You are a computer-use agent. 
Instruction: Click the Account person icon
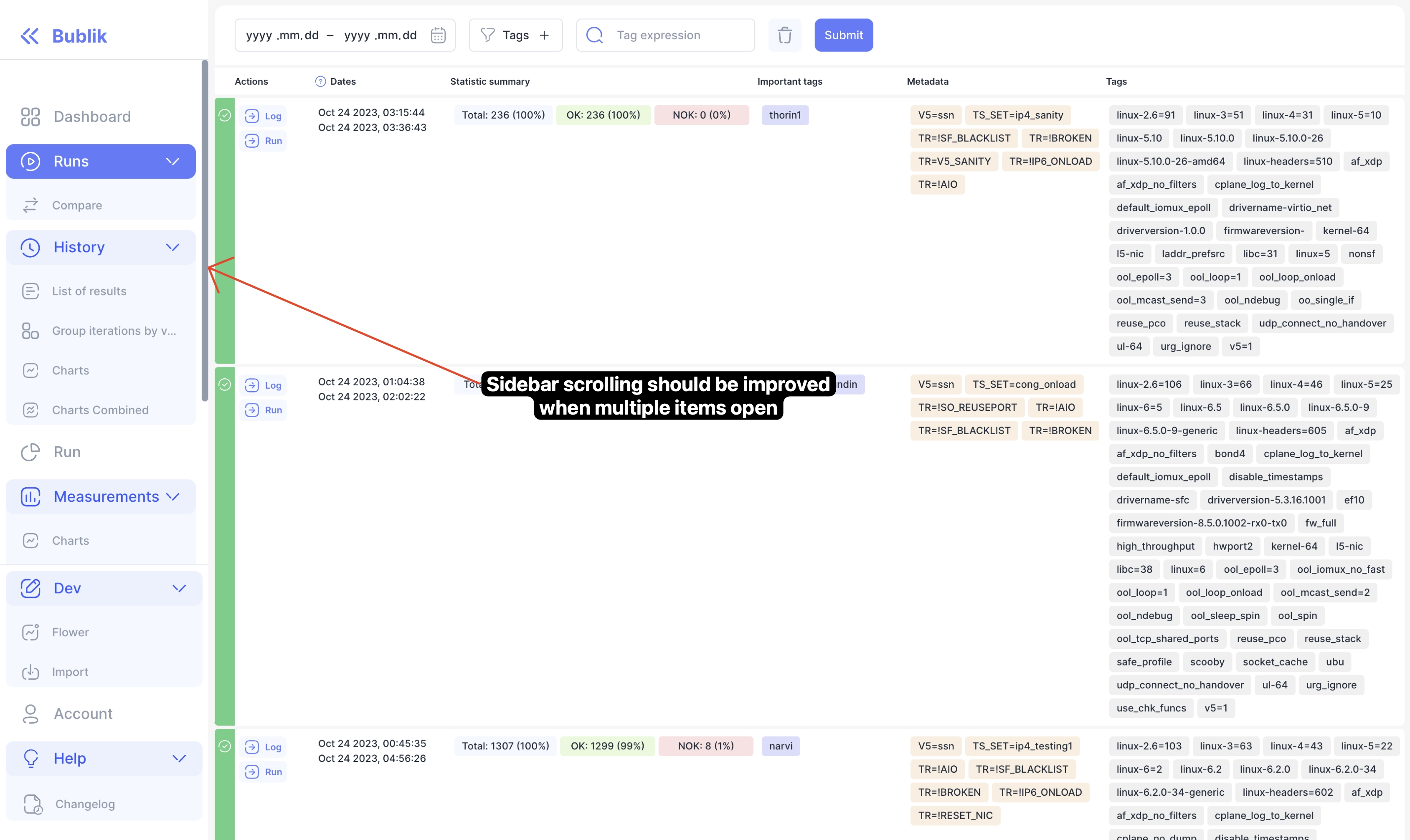point(30,713)
